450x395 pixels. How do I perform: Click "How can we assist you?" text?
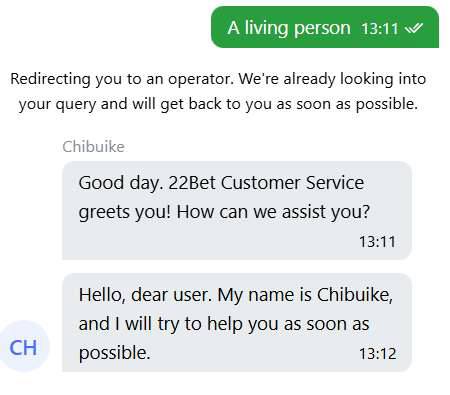pos(273,212)
